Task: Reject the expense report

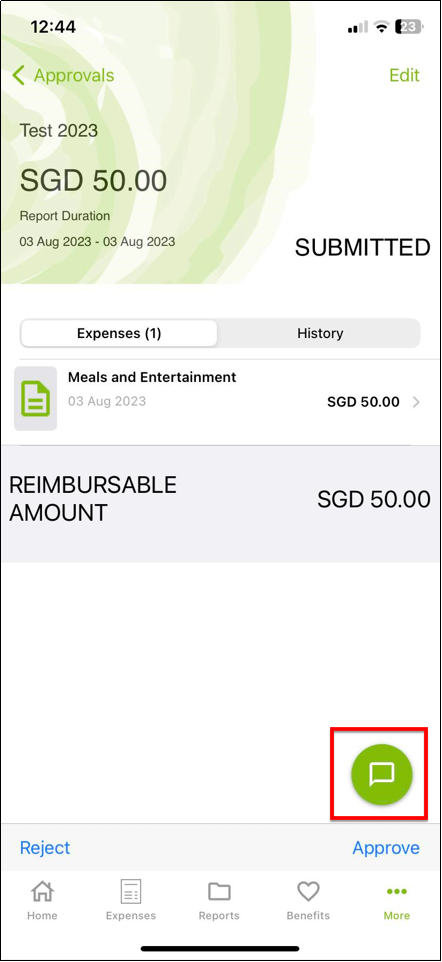Action: tap(45, 848)
